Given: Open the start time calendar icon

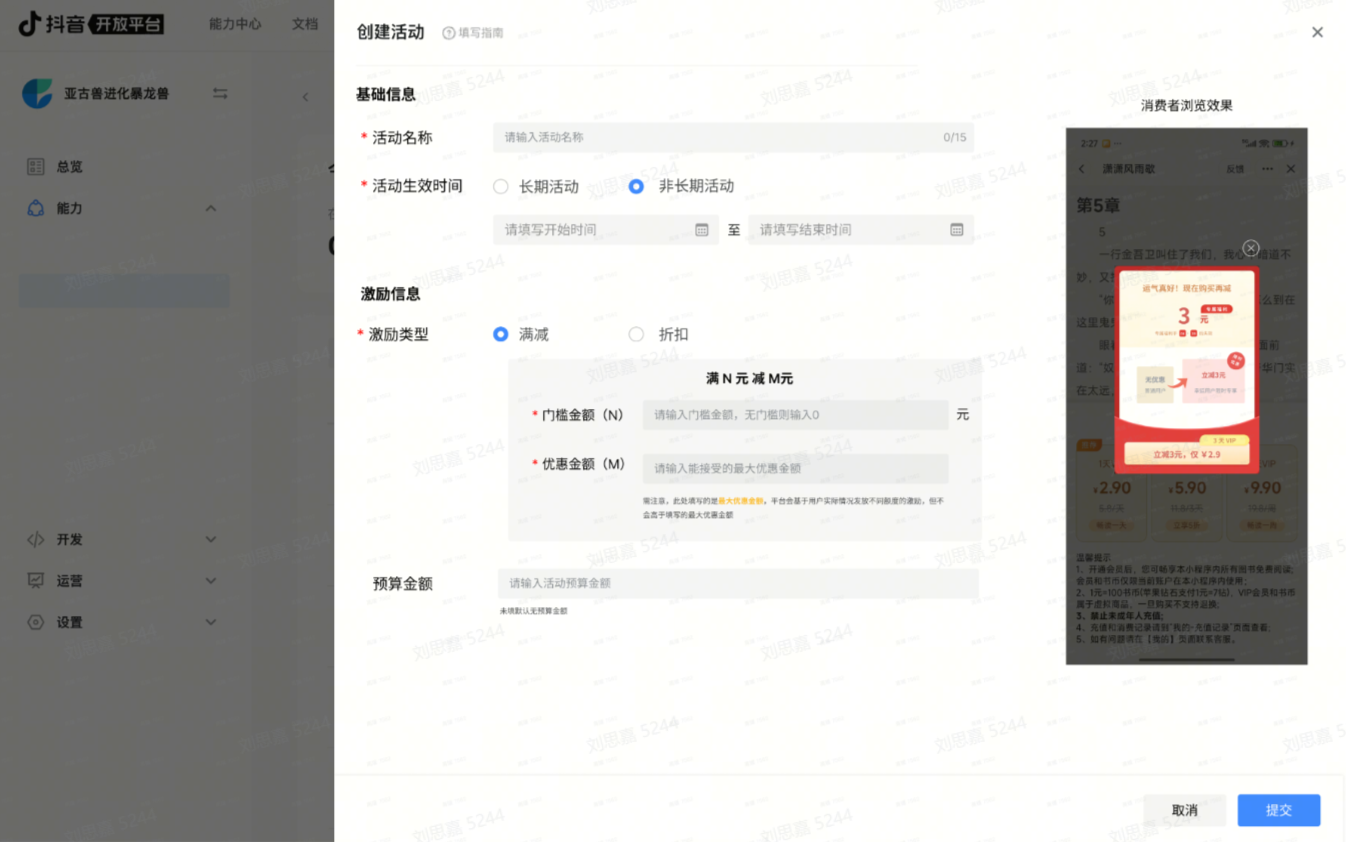Looking at the screenshot, I should (702, 230).
